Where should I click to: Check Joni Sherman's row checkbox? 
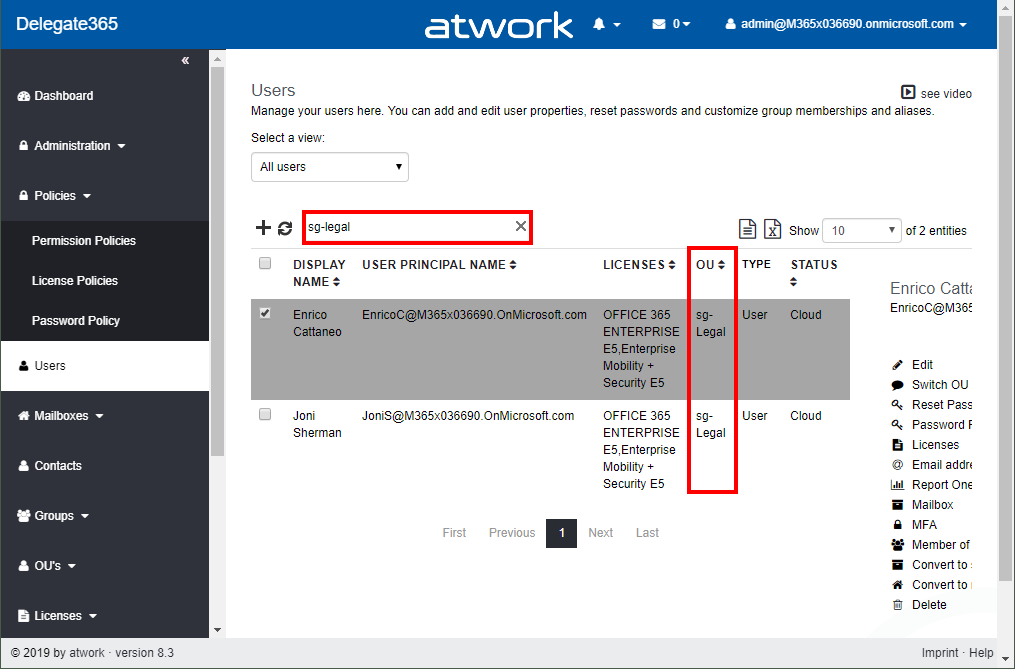pyautogui.click(x=265, y=414)
